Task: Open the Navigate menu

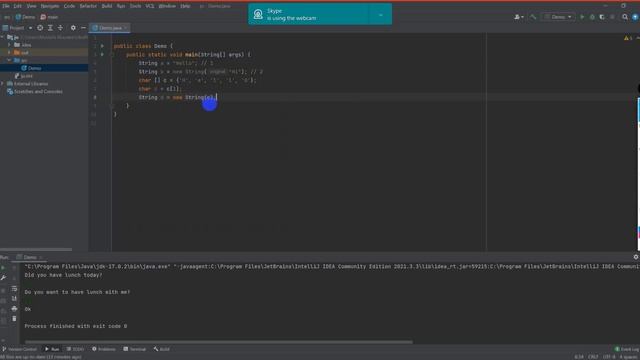Action: point(50,6)
